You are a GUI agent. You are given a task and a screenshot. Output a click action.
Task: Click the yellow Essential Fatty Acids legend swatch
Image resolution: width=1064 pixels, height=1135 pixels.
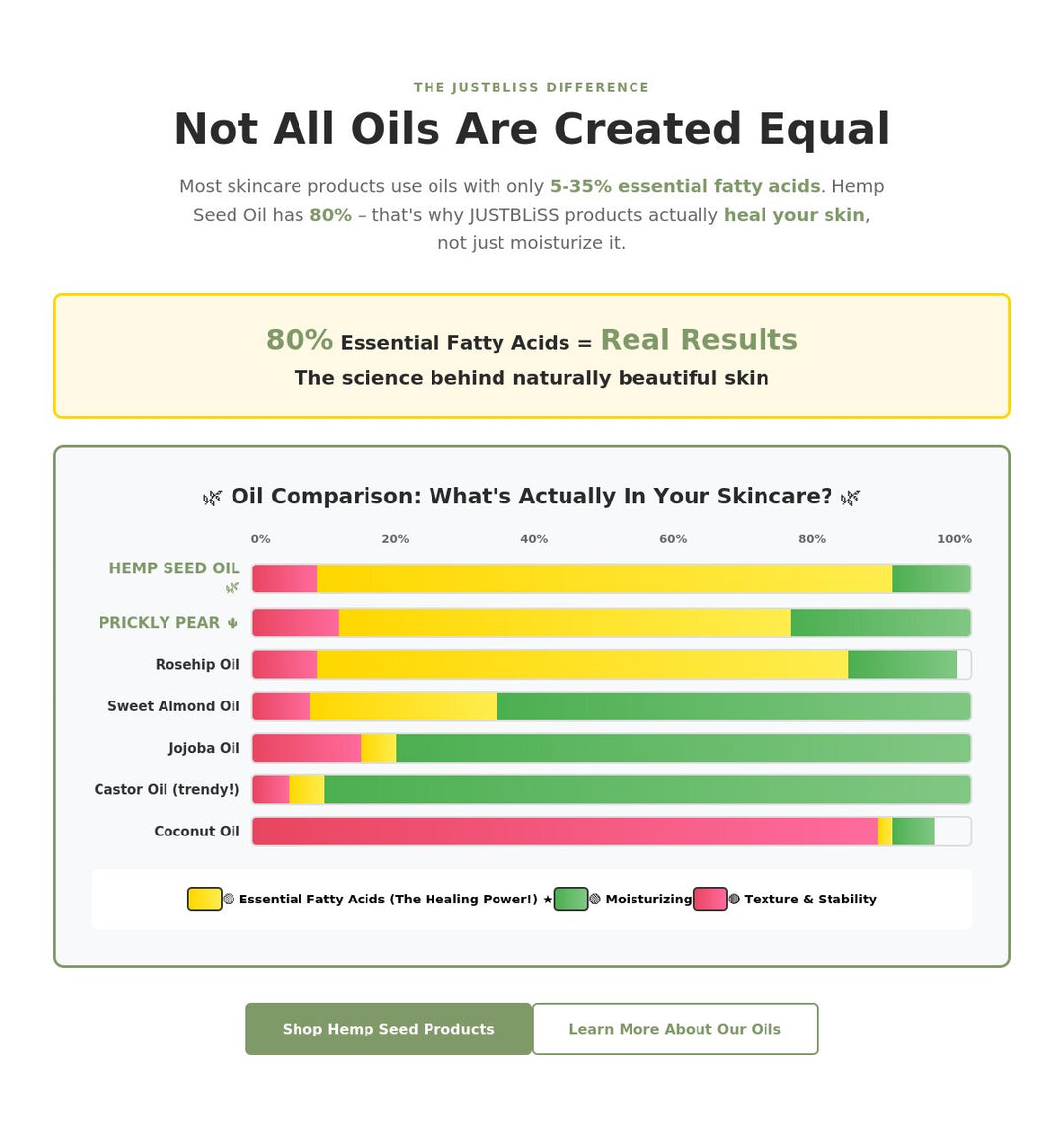click(x=205, y=899)
